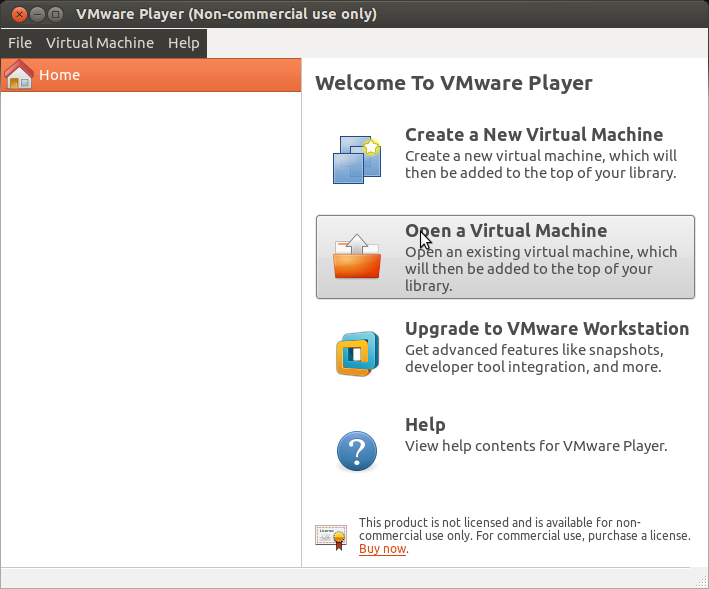Click the 'Open a Virtual Machine' heading
Screen dimensions: 709x589
click(x=506, y=231)
